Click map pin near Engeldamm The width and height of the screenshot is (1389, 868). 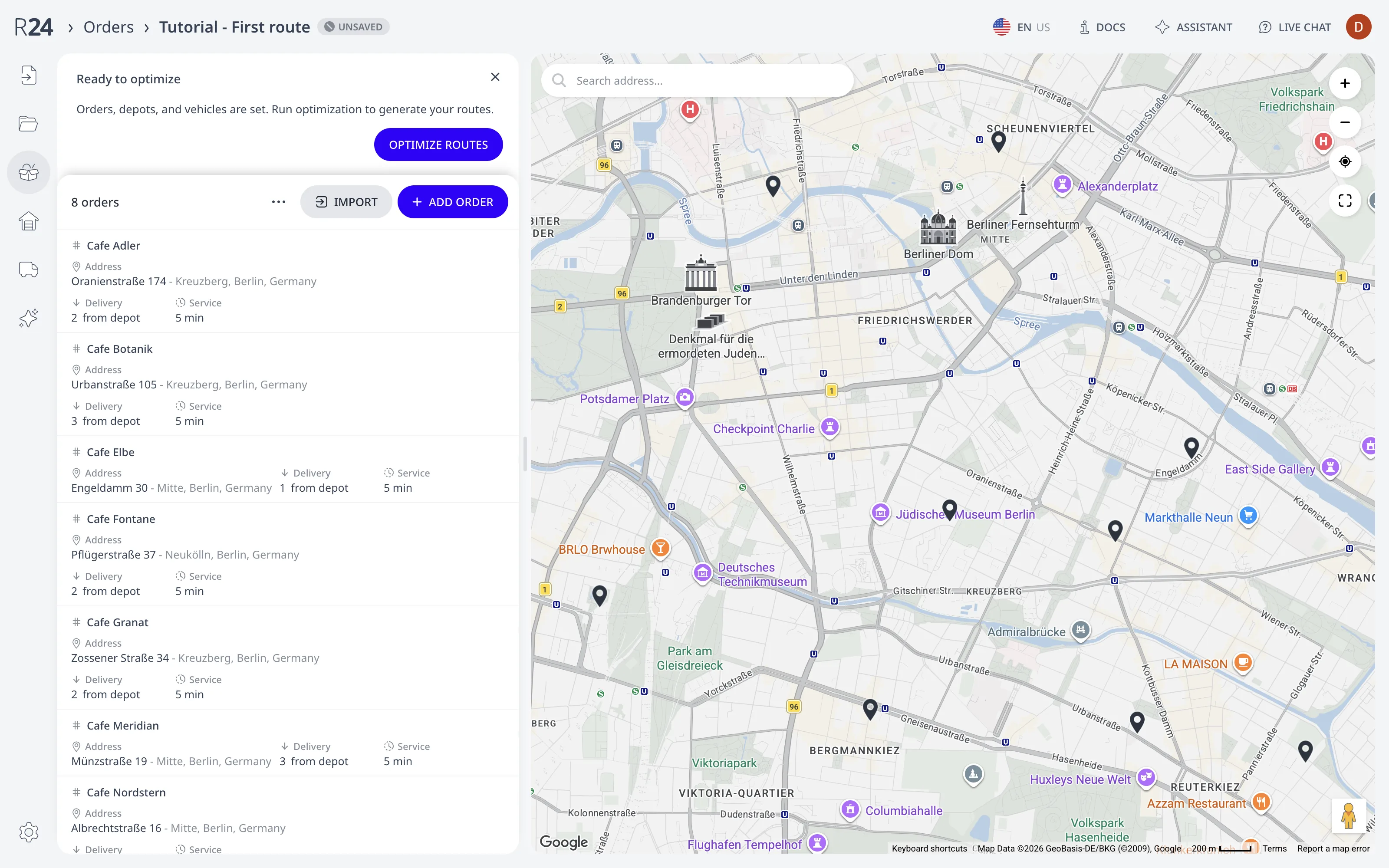point(1191,447)
